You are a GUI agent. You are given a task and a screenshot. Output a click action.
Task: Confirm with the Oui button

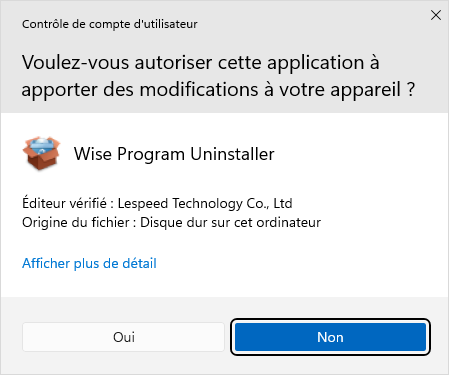tap(123, 337)
